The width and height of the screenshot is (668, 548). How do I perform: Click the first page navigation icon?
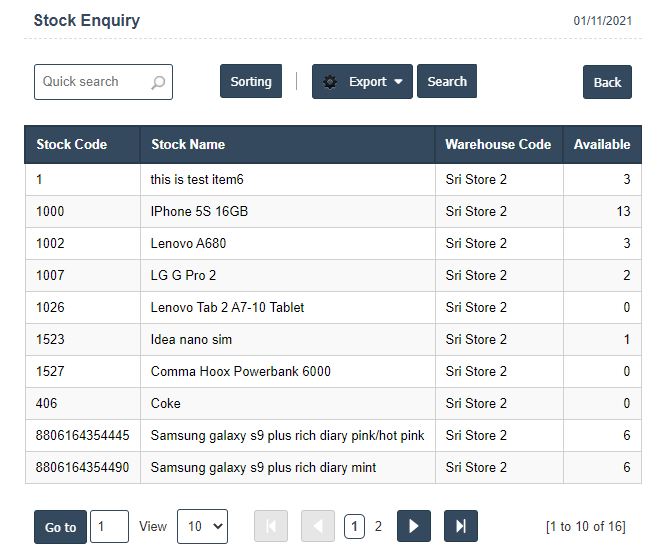click(271, 526)
